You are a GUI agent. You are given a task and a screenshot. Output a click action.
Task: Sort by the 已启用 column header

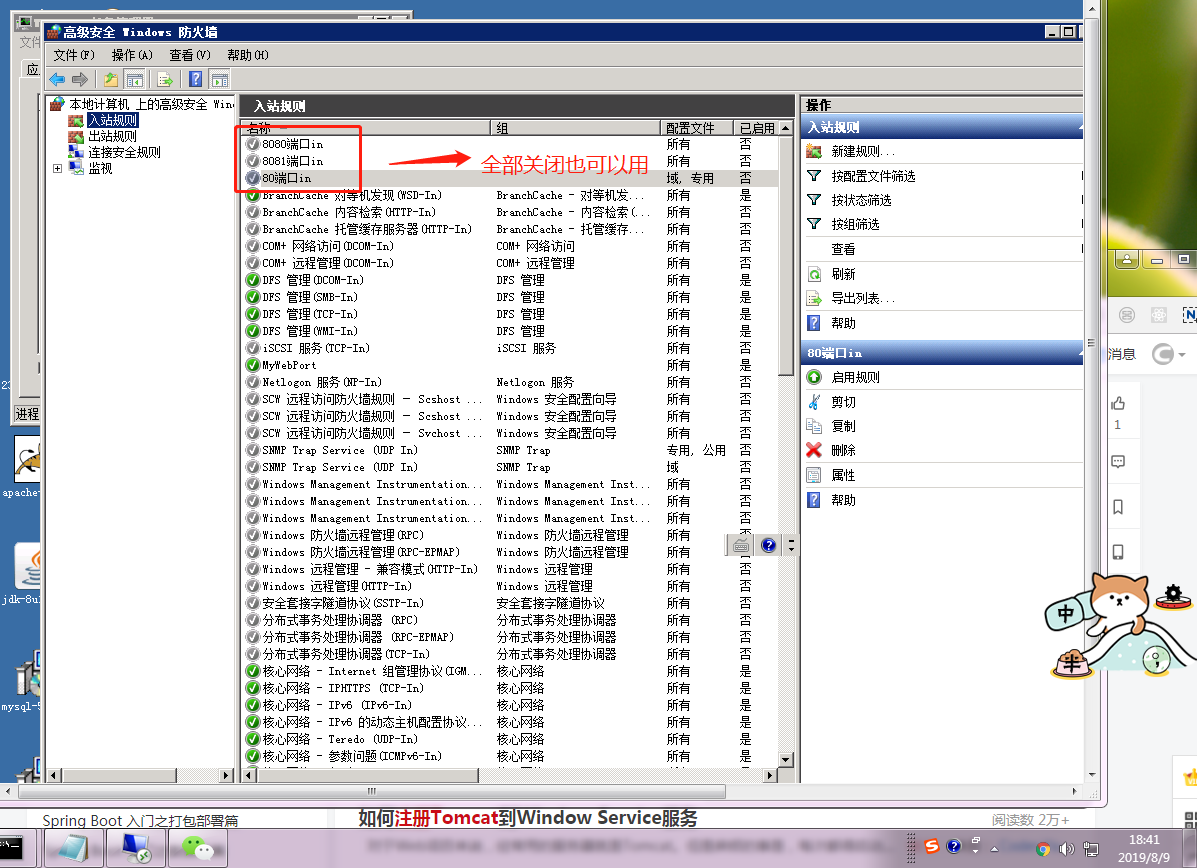coord(756,127)
